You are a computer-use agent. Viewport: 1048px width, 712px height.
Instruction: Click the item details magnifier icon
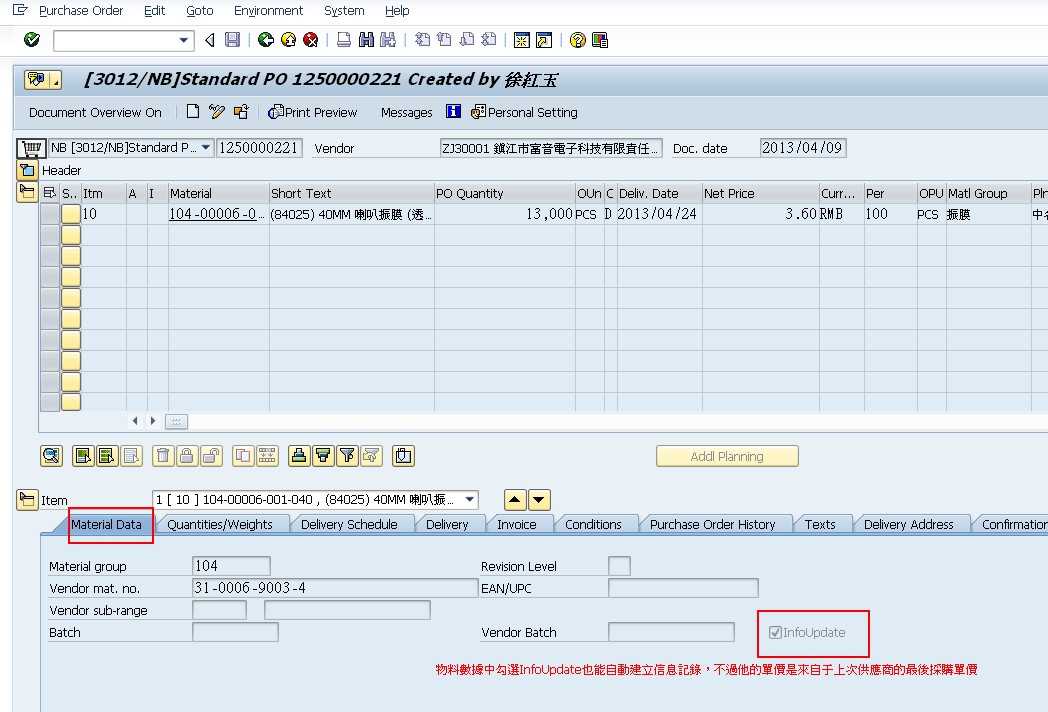coord(51,456)
